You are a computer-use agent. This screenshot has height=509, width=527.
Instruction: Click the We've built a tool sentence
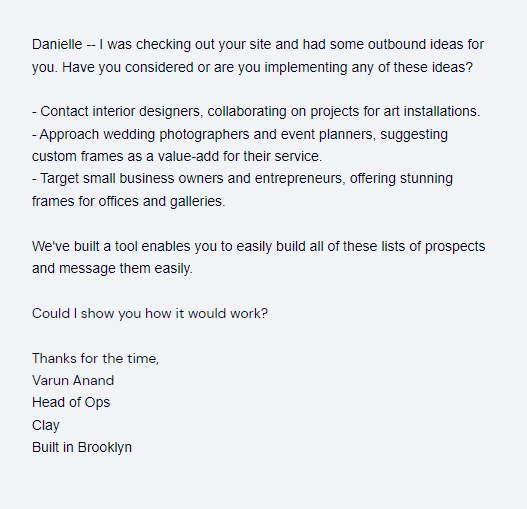(x=259, y=246)
